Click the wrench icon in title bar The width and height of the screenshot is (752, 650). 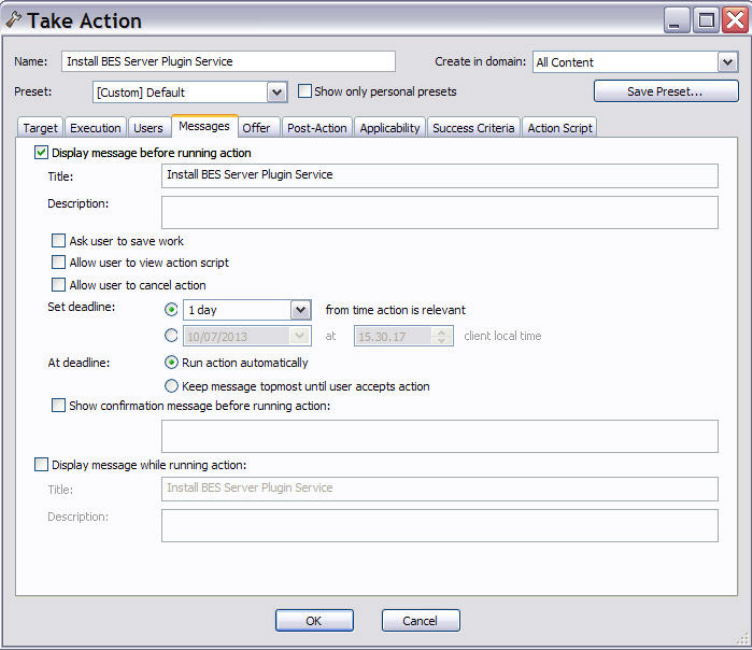pyautogui.click(x=13, y=20)
